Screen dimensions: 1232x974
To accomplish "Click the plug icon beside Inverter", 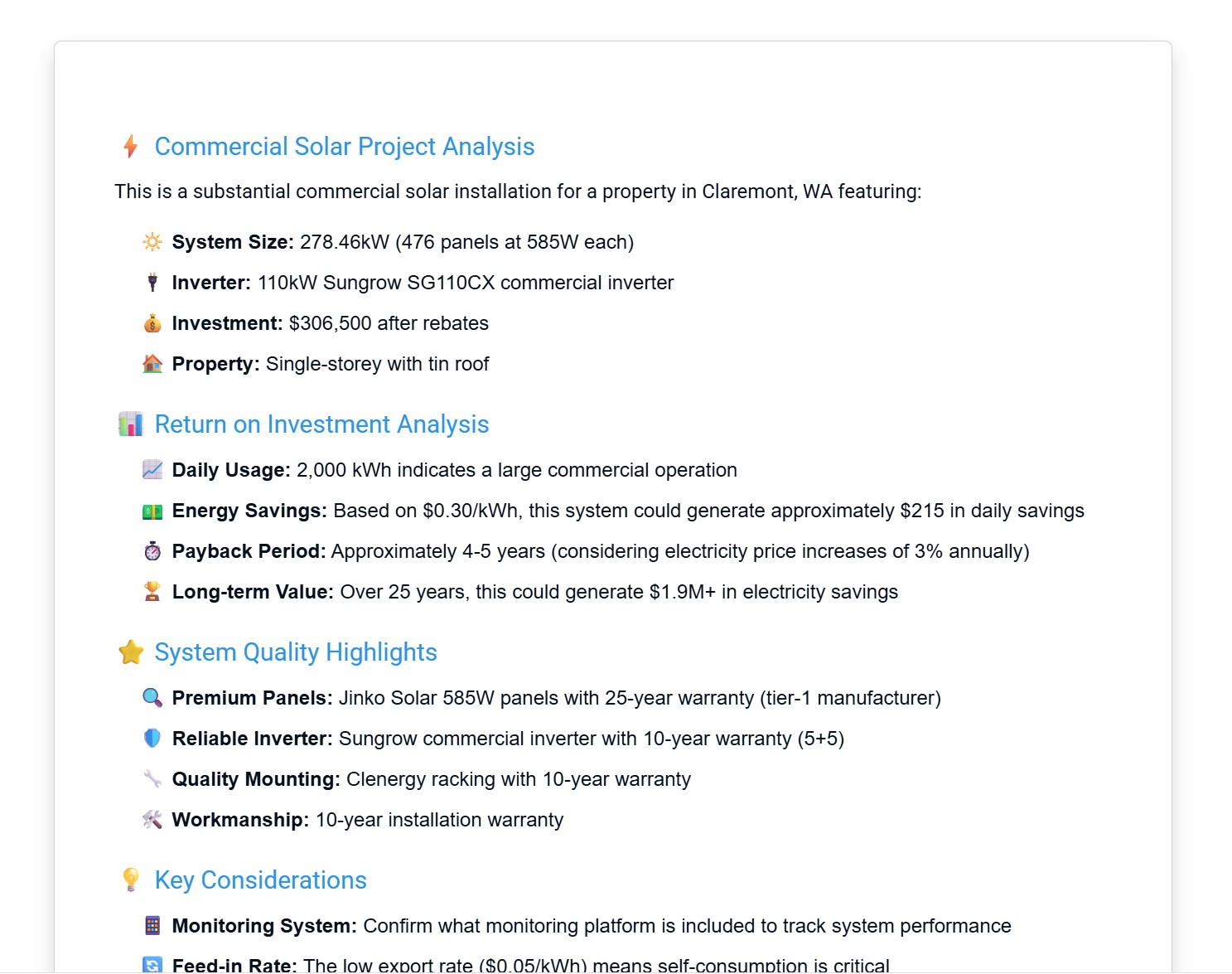I will pyautogui.click(x=152, y=283).
